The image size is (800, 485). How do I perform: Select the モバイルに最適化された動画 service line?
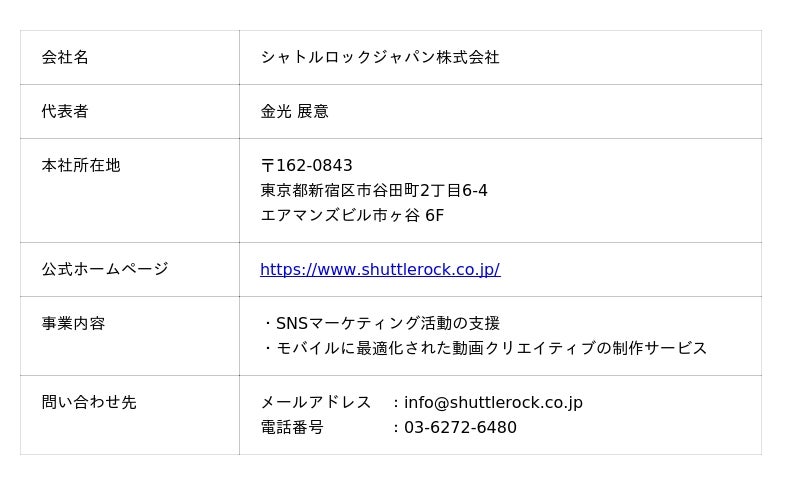point(484,348)
